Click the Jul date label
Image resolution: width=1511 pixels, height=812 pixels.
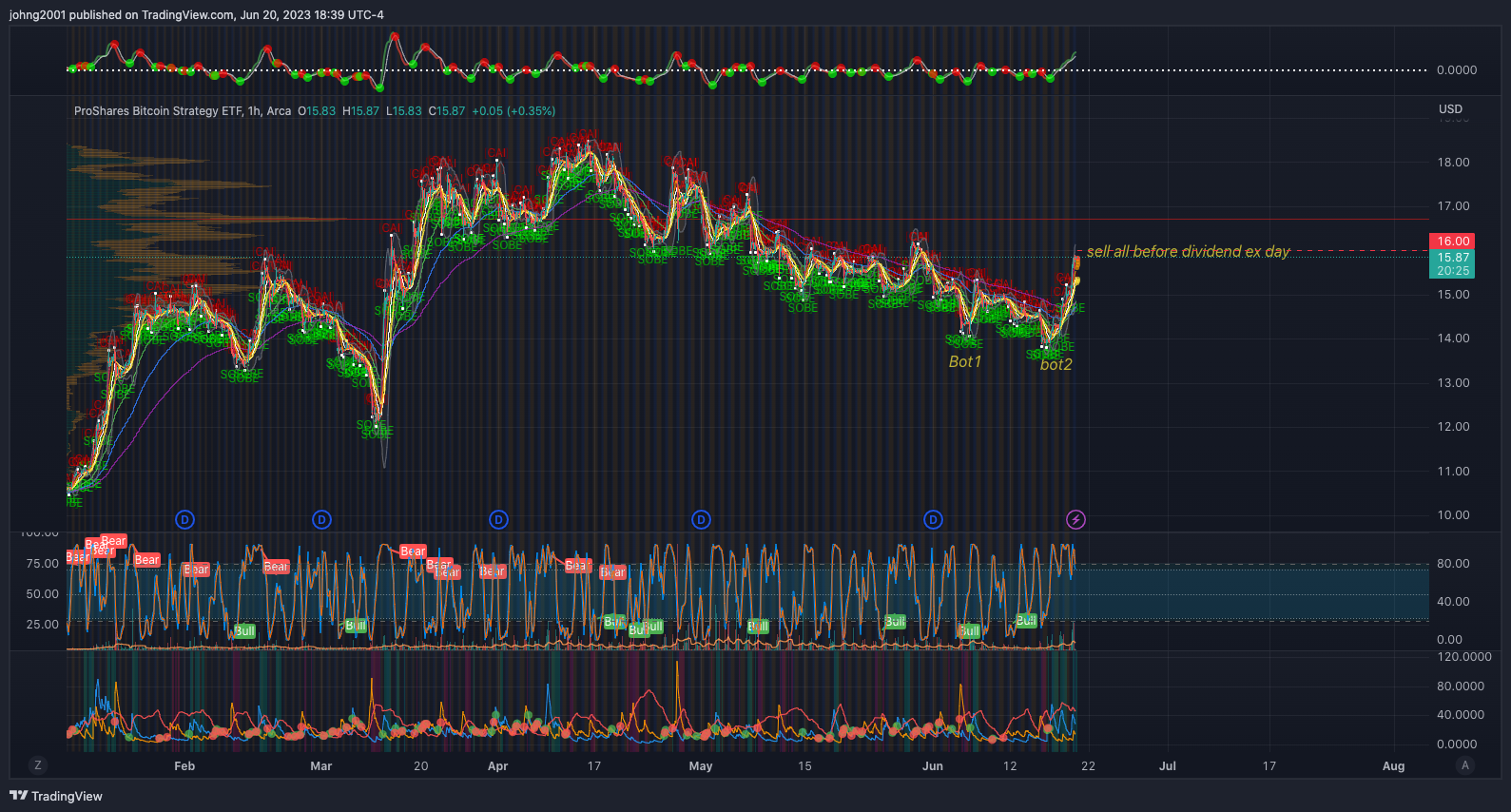[1167, 766]
